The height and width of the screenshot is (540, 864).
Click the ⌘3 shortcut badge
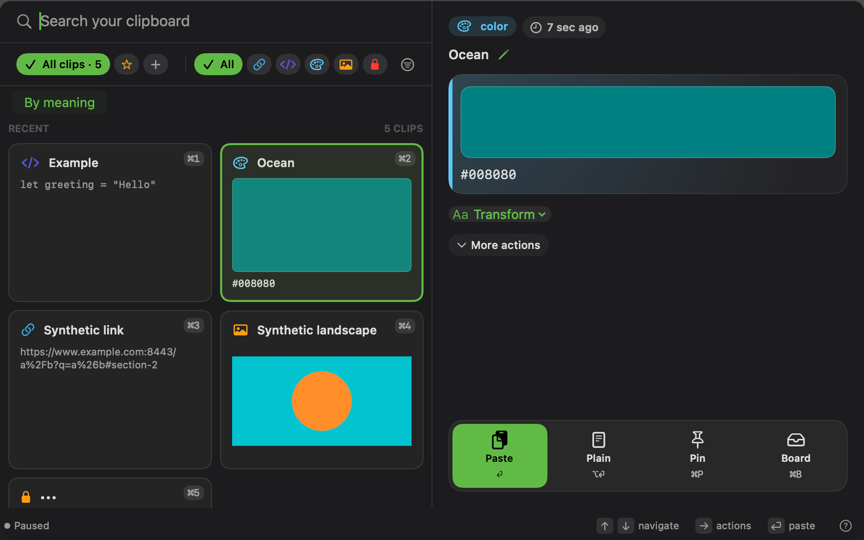point(193,326)
